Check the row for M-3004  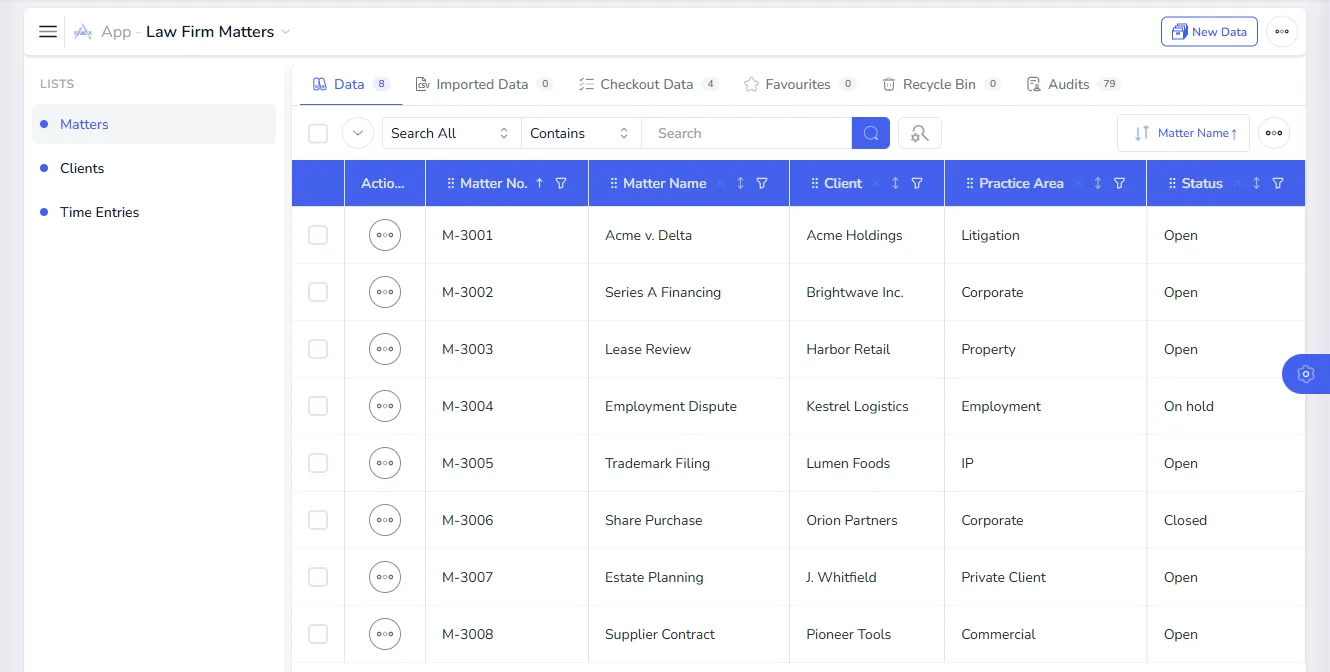318,406
